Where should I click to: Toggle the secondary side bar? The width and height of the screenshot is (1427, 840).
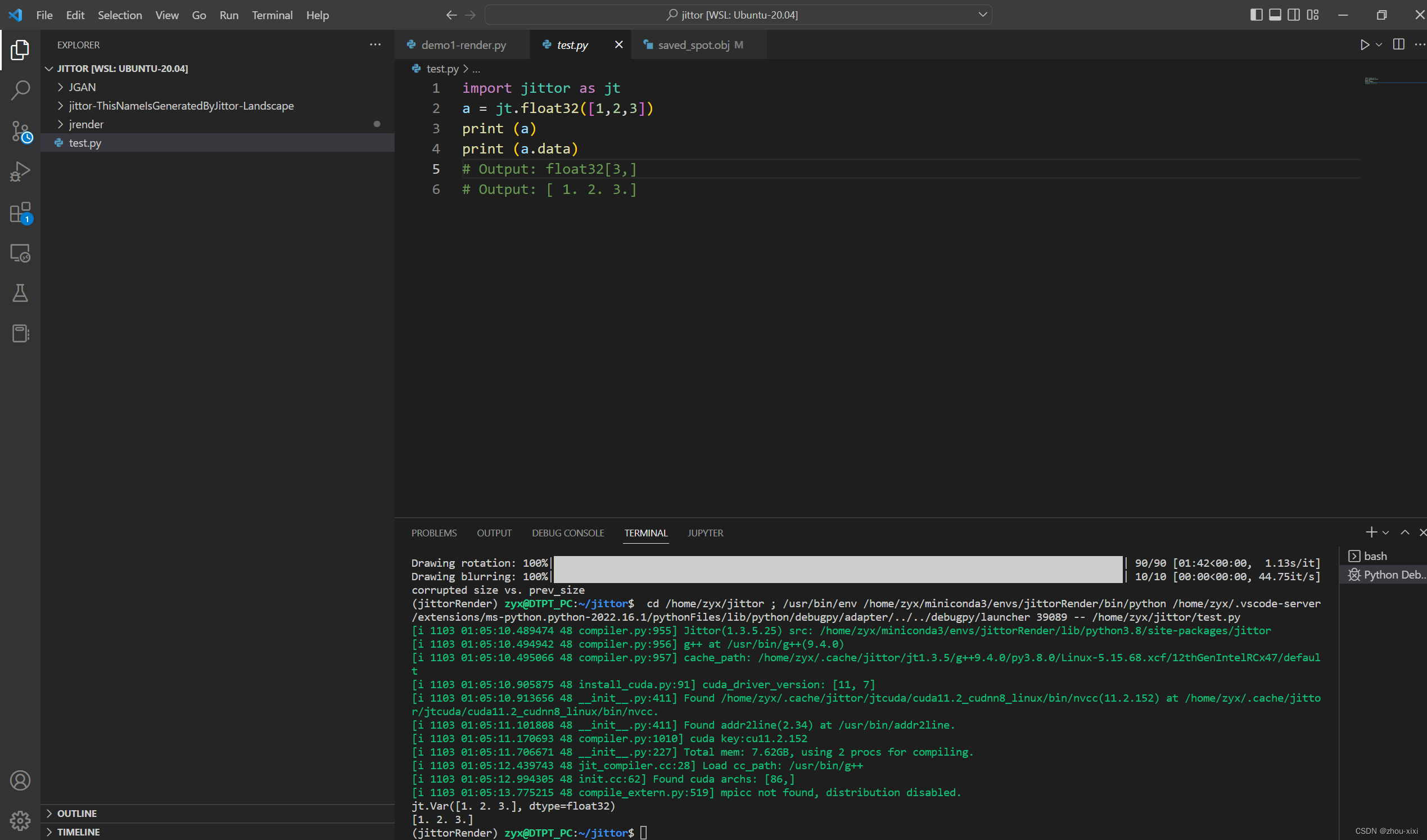click(x=1293, y=15)
